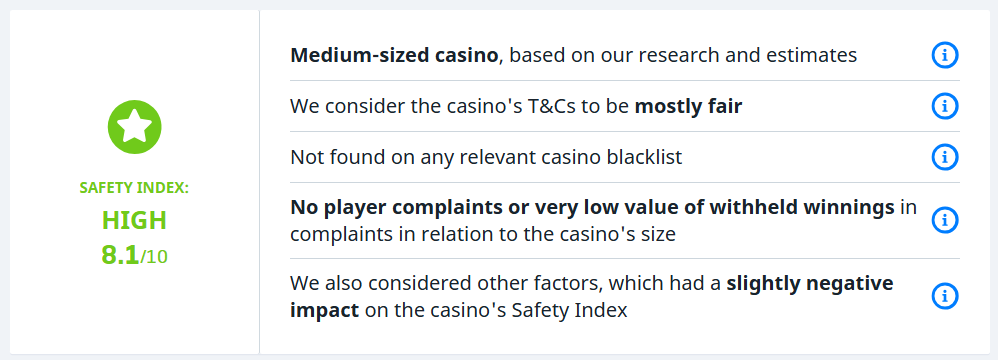Click bold Medium-sized casino text
The width and height of the screenshot is (998, 360).
click(394, 55)
